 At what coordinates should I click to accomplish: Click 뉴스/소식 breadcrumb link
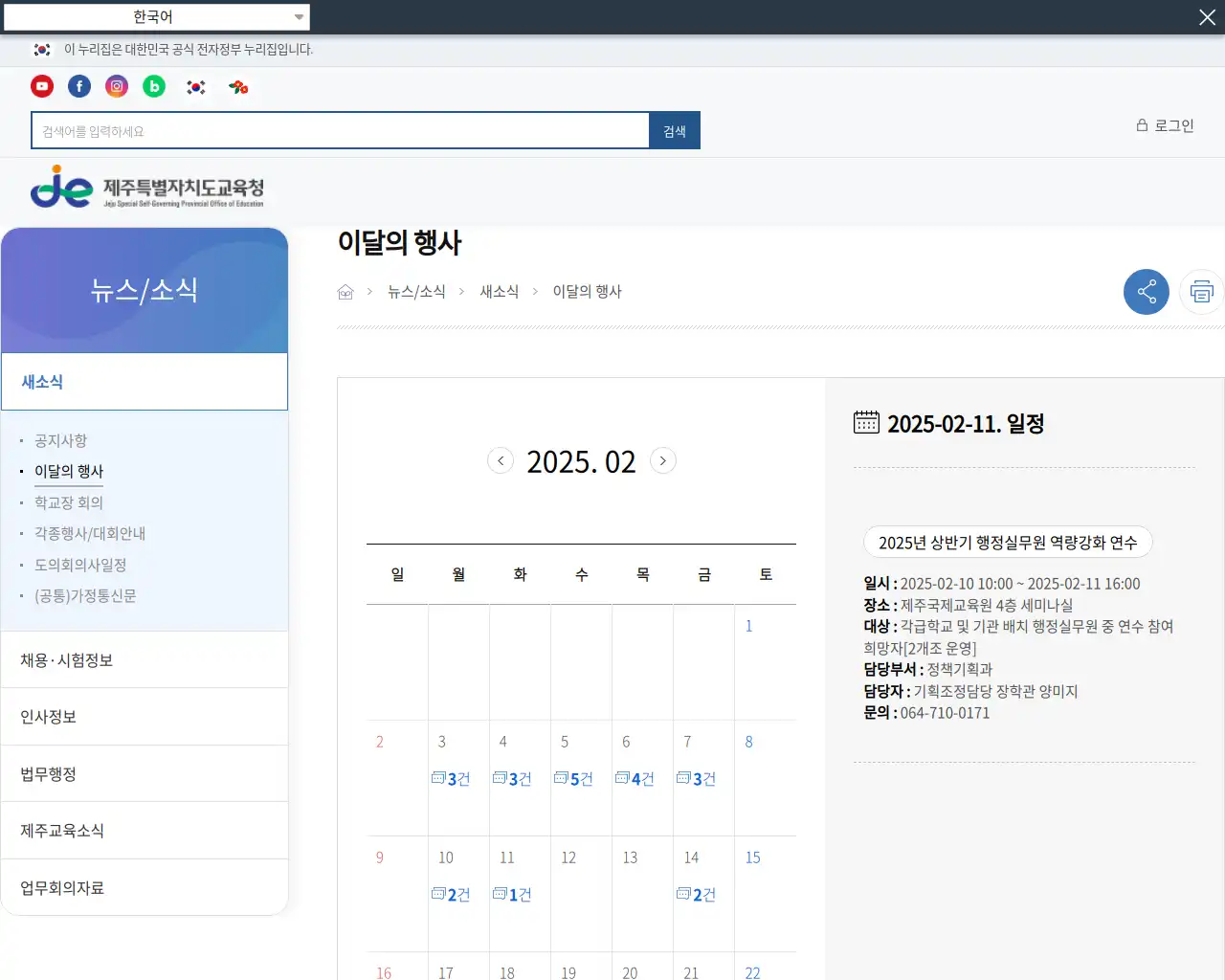(x=416, y=292)
